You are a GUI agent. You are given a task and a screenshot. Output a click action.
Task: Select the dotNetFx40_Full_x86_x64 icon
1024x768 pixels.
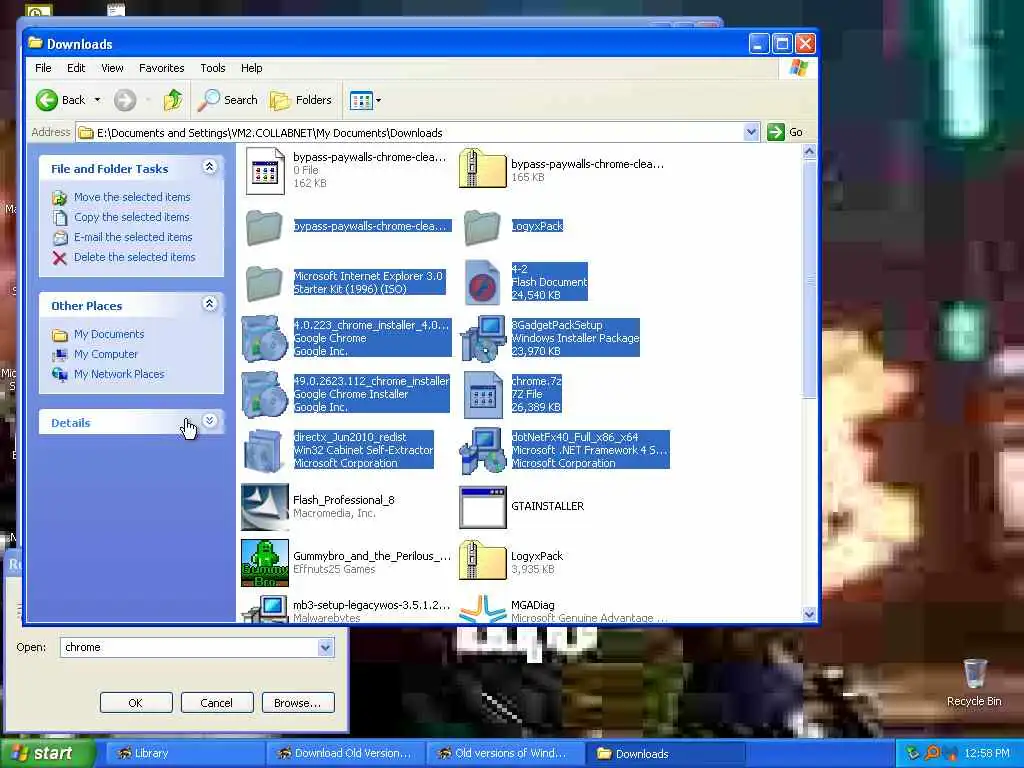tap(483, 451)
